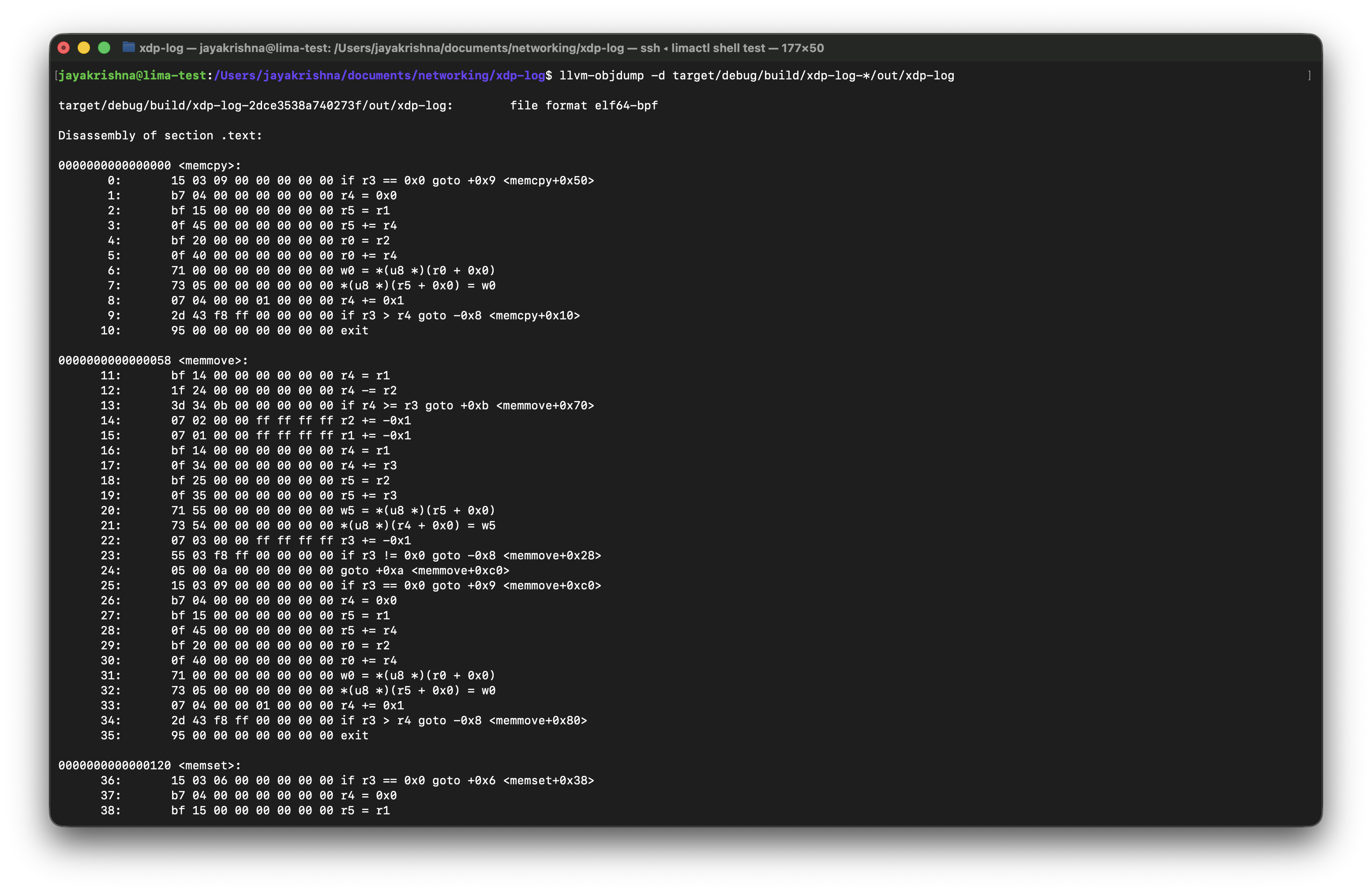Click the blue path /Users/jayakrishna/documents/networking/xdp-log
This screenshot has height=892, width=1372.
click(x=379, y=75)
